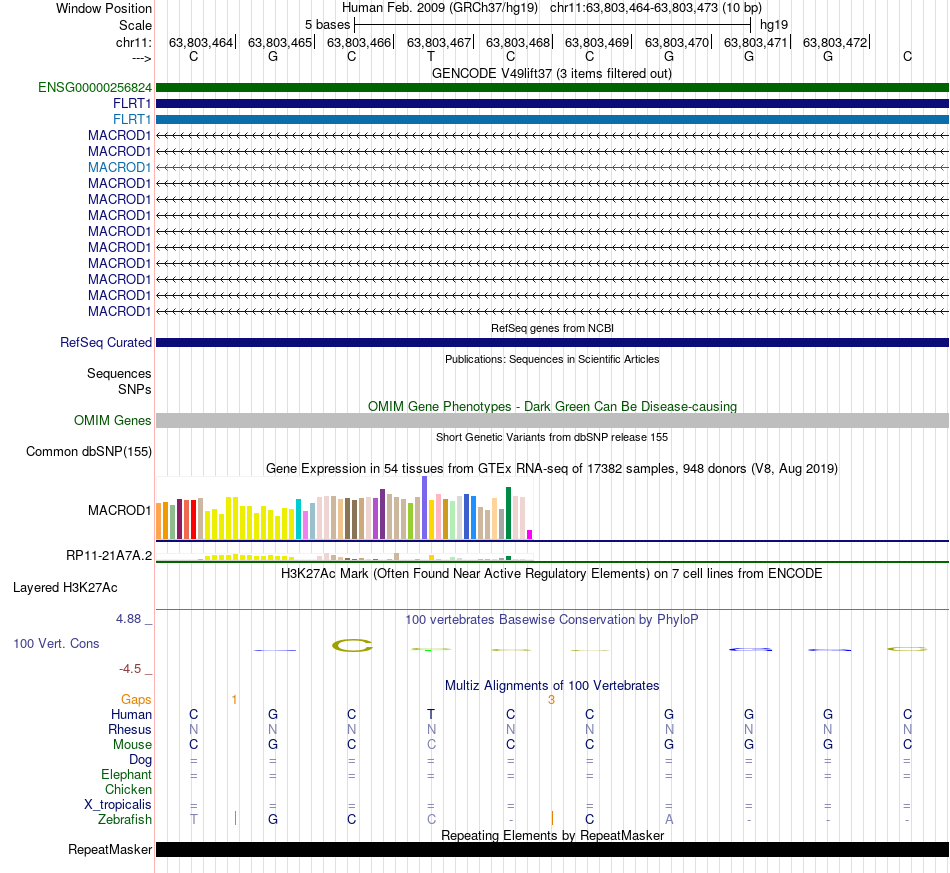This screenshot has height=873, width=950.
Task: Click the Elephant species label
Action: point(127,775)
